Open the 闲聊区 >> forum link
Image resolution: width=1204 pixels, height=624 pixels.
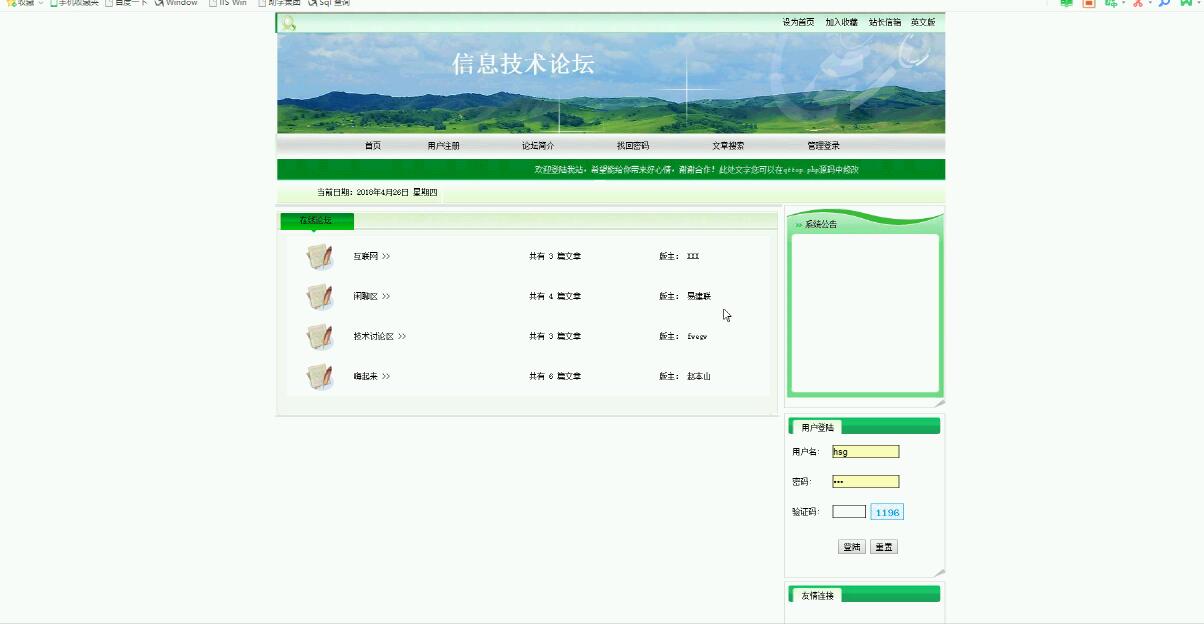pyautogui.click(x=371, y=297)
